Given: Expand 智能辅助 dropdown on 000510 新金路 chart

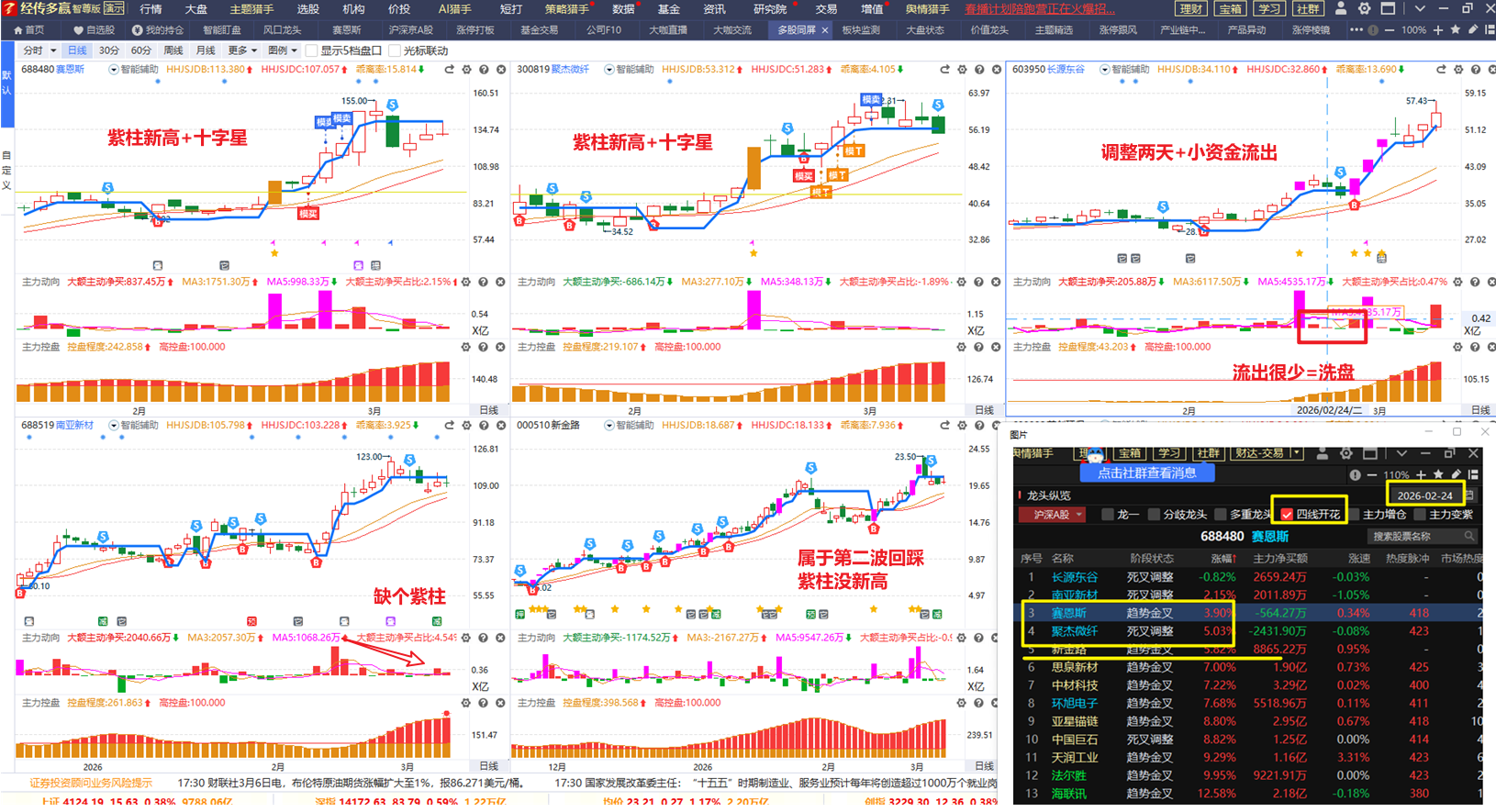Looking at the screenshot, I should click(609, 426).
